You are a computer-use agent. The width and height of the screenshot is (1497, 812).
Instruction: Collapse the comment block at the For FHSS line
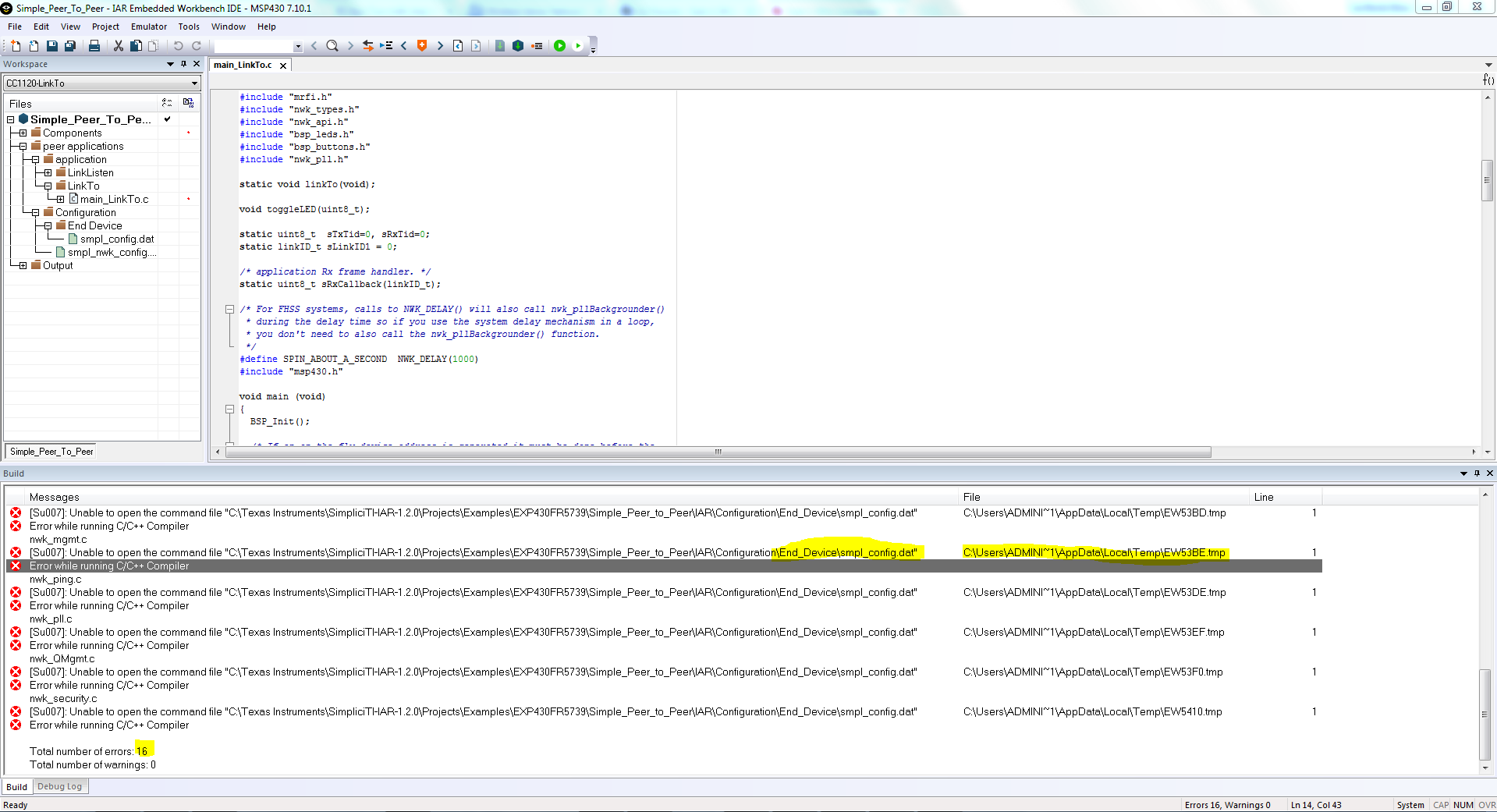click(x=230, y=310)
